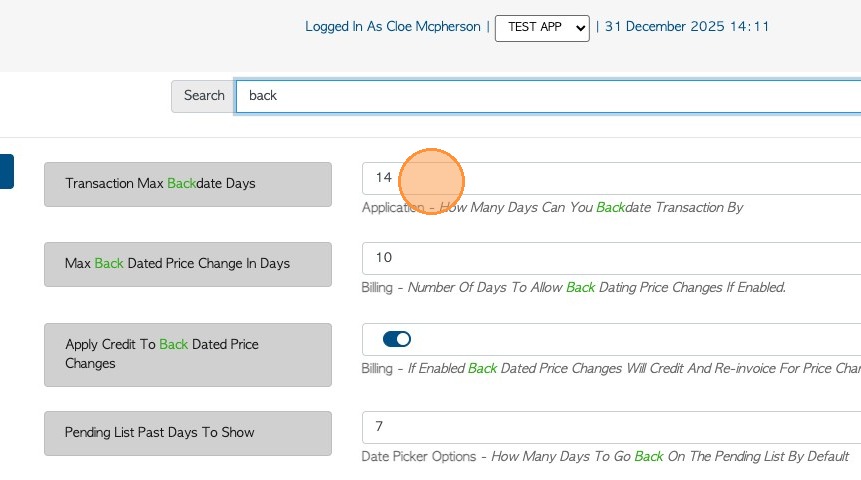Toggle the Apply Credit To Back Dated switch

(x=397, y=339)
